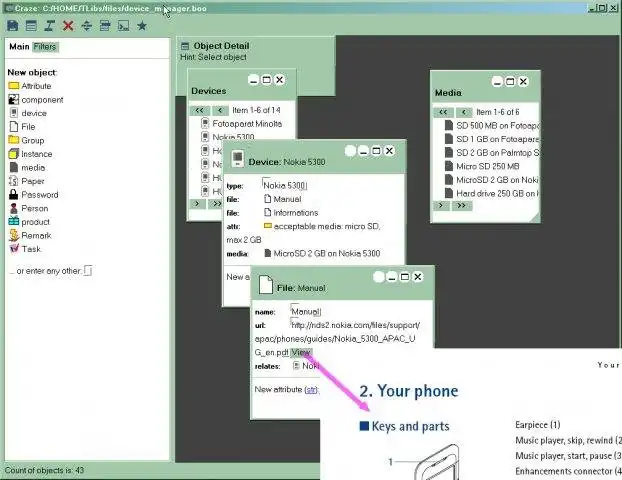The height and width of the screenshot is (480, 622).
Task: Click the stacked windows toolbar icon
Action: point(105,26)
